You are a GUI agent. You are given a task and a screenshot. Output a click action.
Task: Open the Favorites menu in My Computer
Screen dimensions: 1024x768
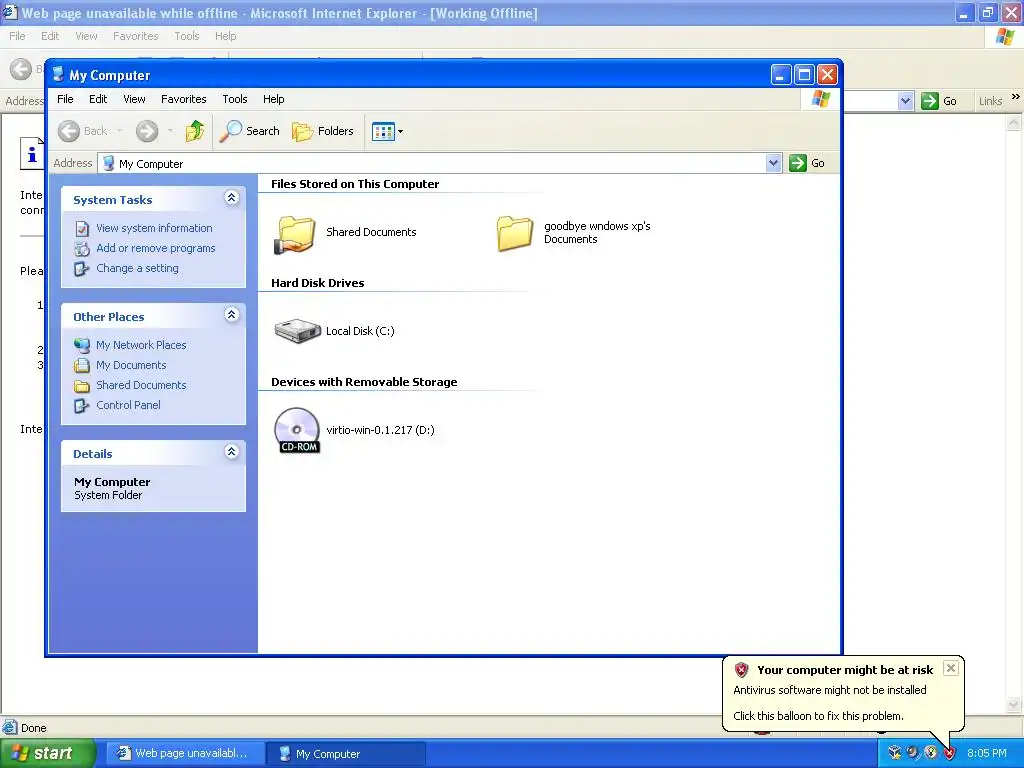pos(184,99)
